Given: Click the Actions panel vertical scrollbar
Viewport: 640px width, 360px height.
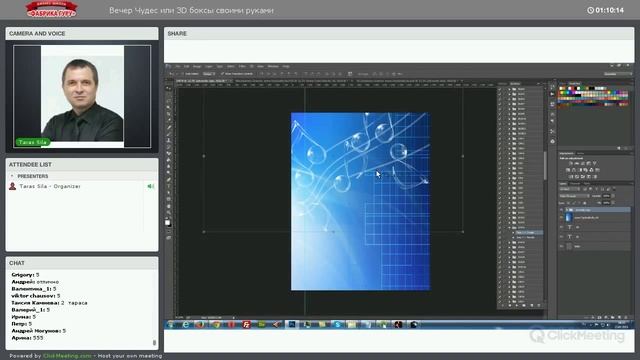Looking at the screenshot, I should click(x=544, y=165).
